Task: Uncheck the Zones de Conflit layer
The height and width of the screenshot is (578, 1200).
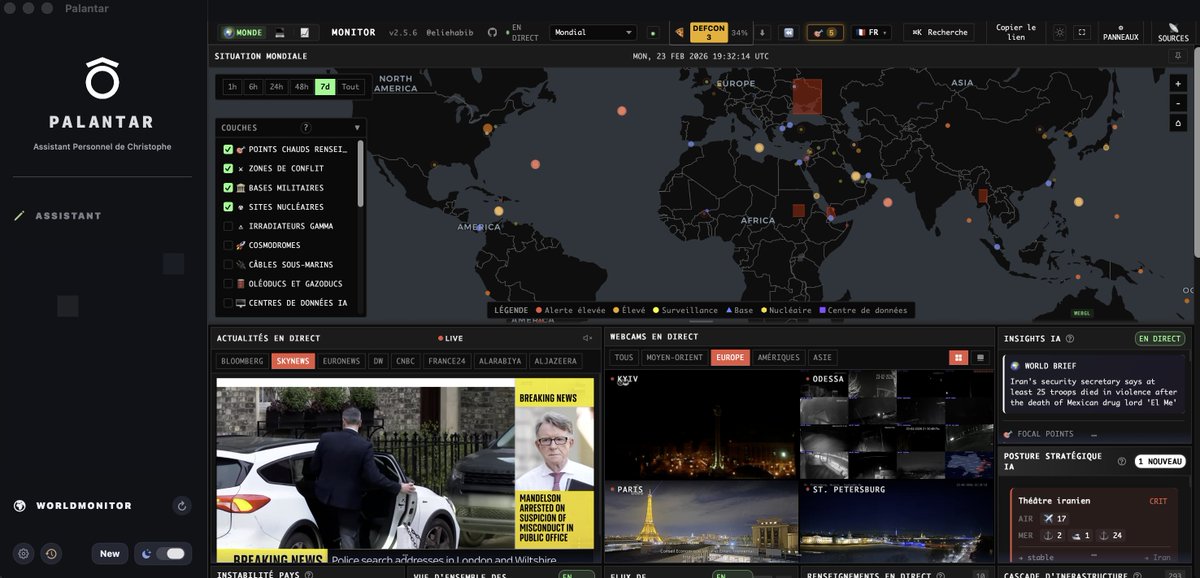Action: (228, 168)
